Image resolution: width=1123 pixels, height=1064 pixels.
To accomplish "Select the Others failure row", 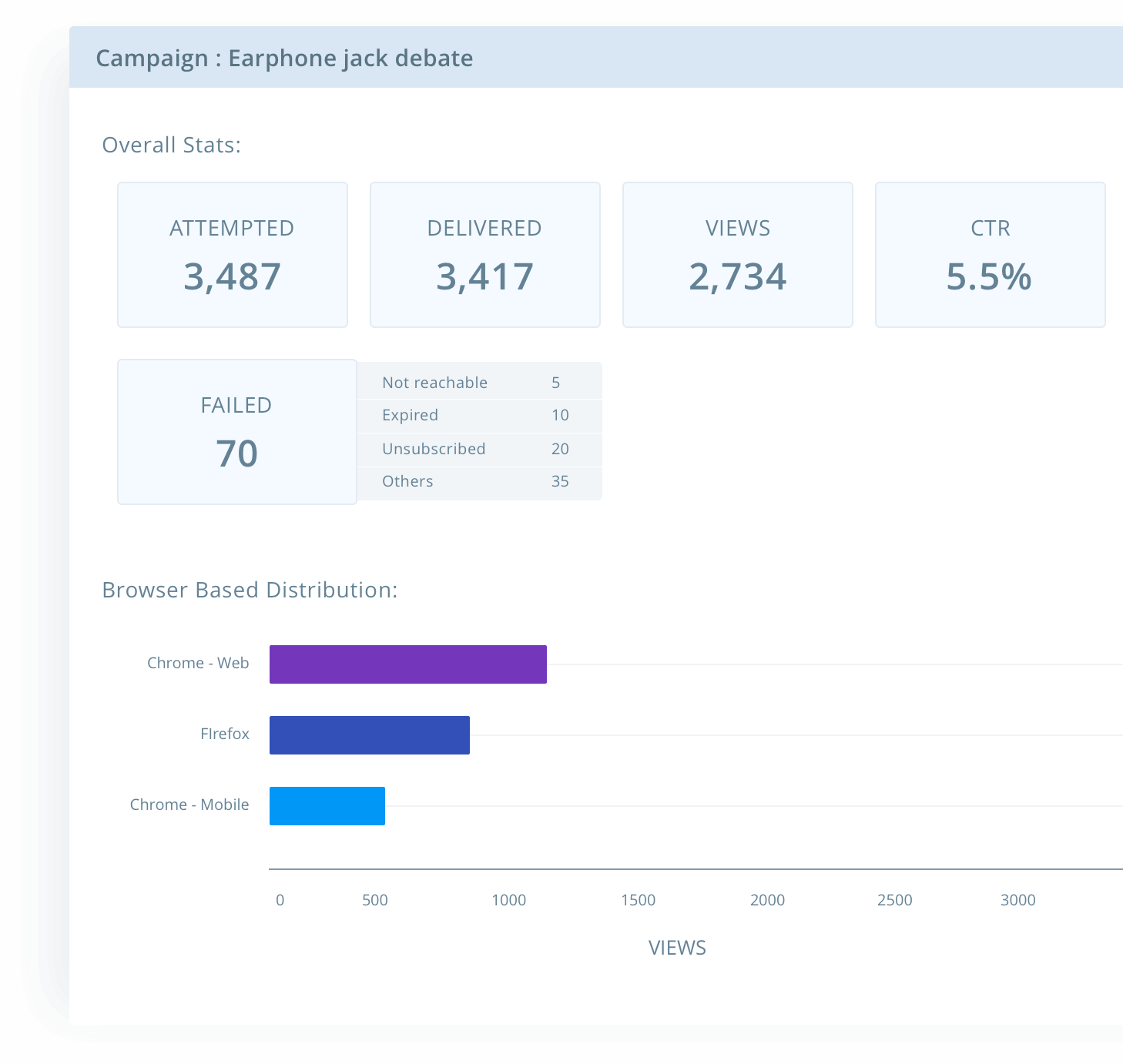I will click(479, 481).
